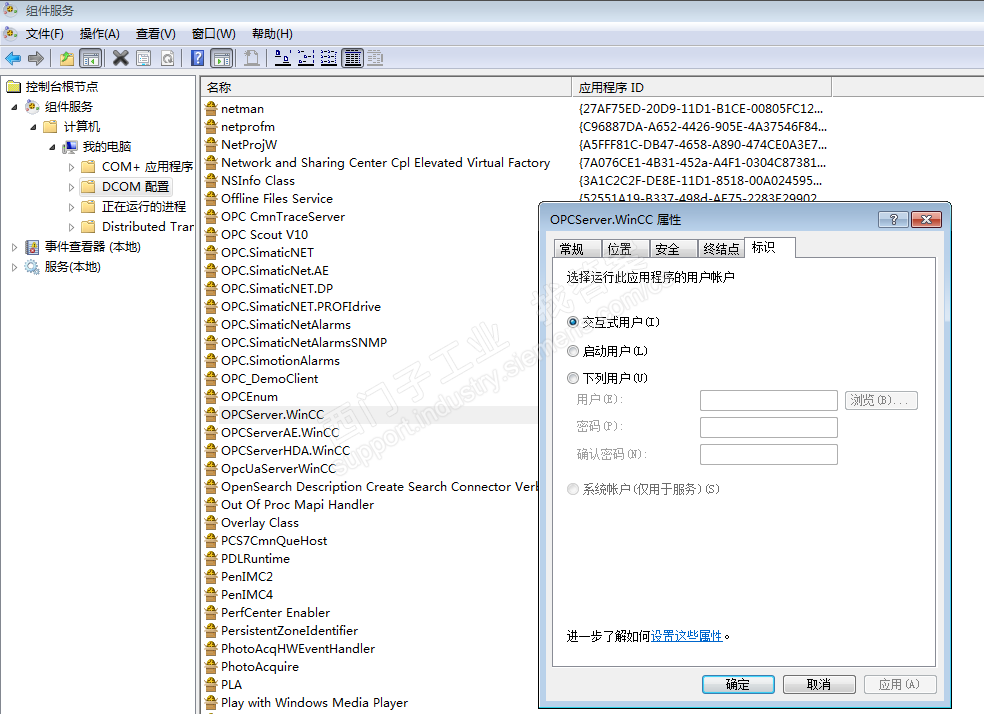Go up one level with folder icon
The image size is (984, 714).
(67, 58)
